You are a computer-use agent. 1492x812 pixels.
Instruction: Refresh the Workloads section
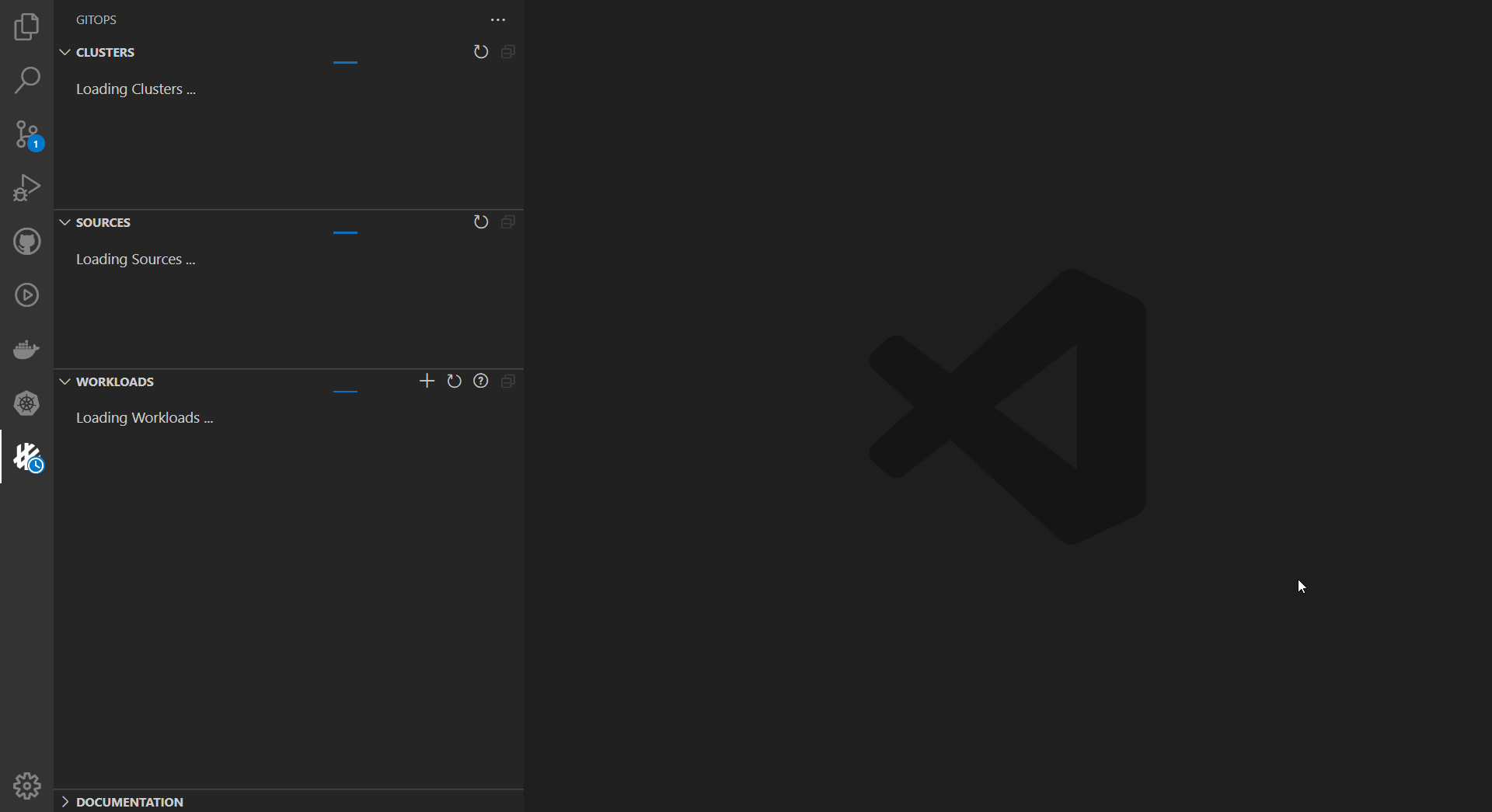[454, 381]
